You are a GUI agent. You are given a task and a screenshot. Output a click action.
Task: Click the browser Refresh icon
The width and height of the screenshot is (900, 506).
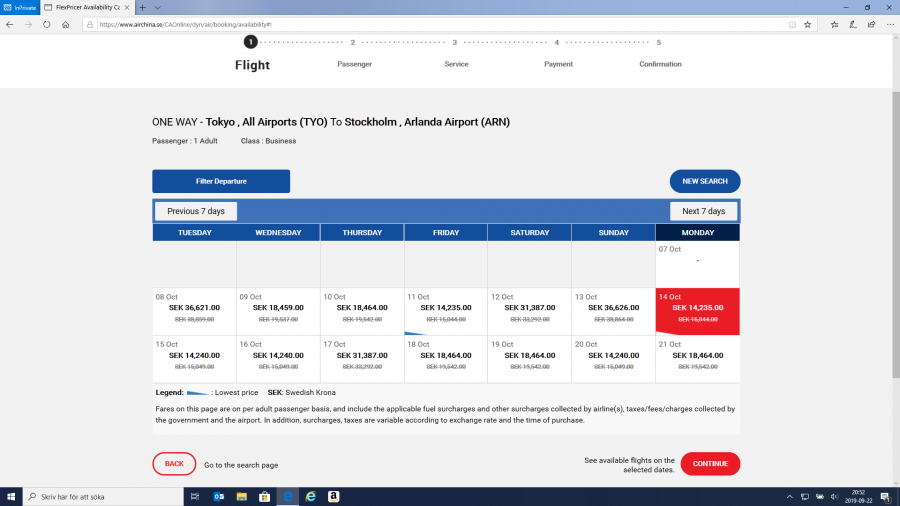47,24
